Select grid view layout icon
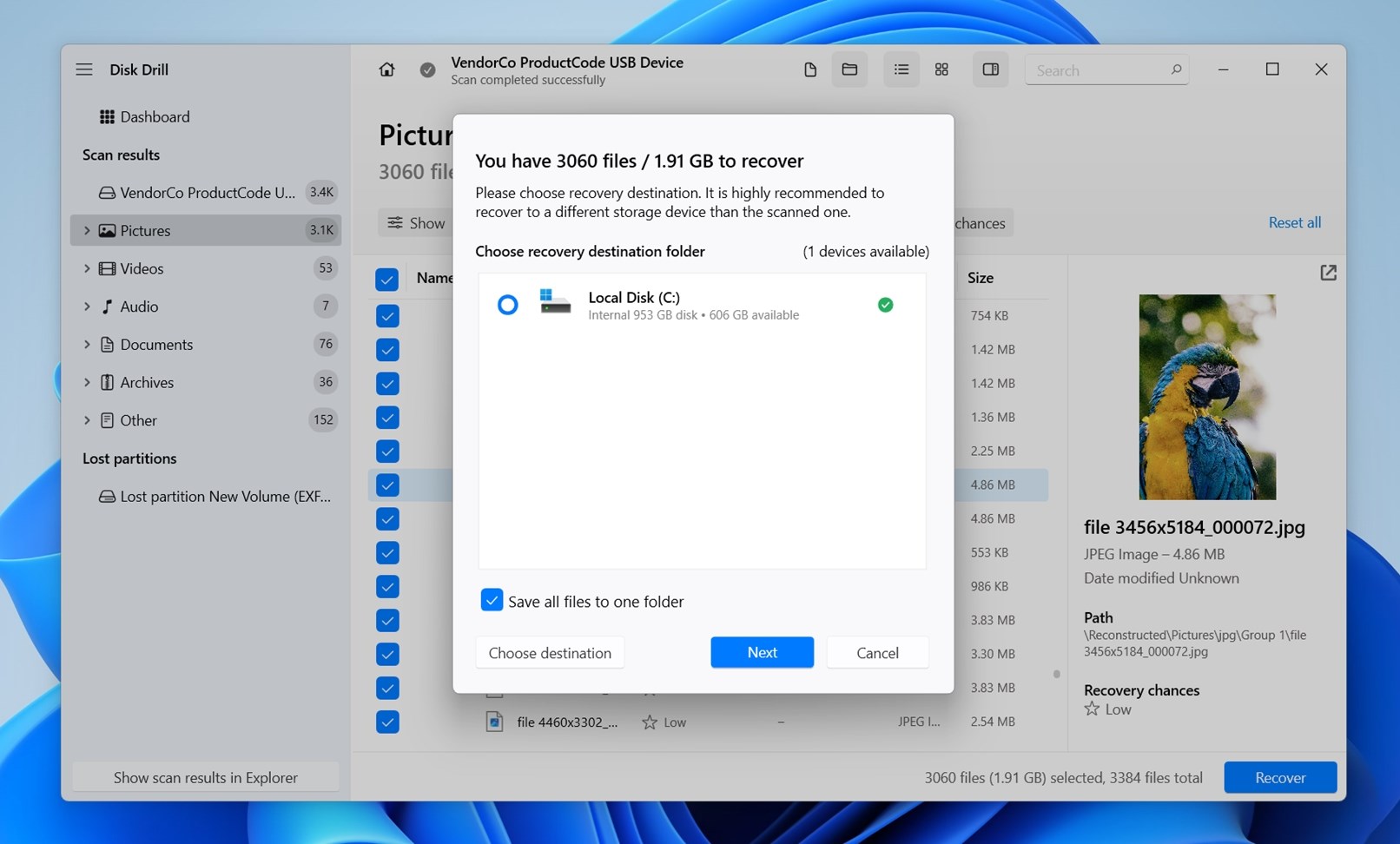This screenshot has height=844, width=1400. [x=941, y=69]
